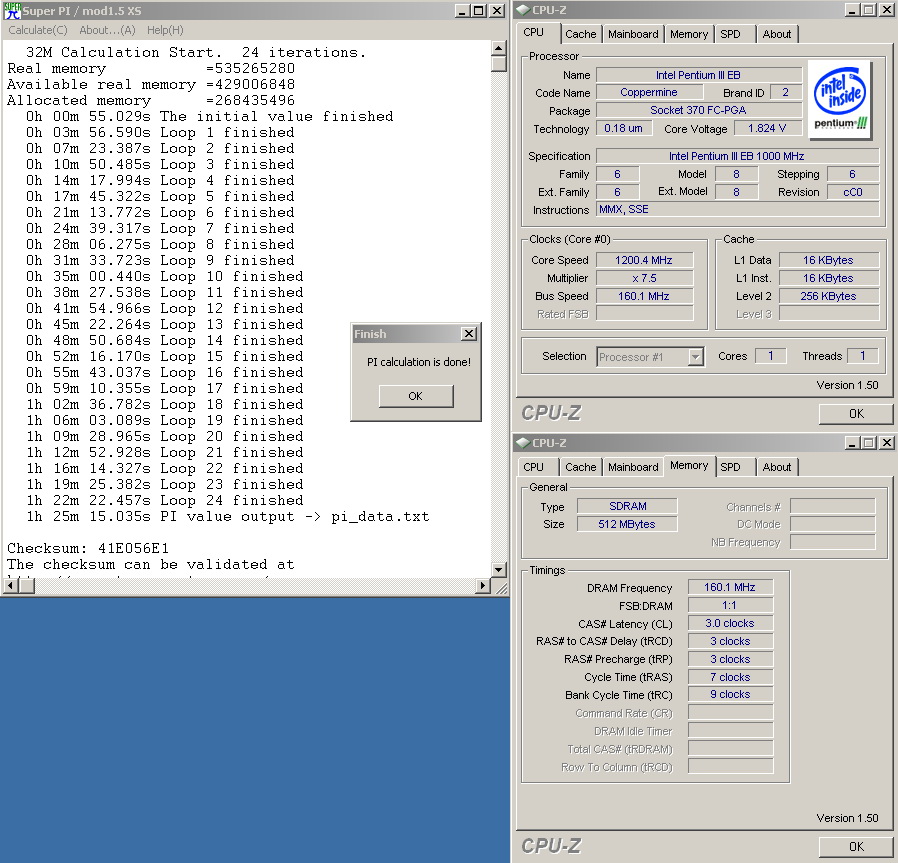
Task: Click the Core Voltage value 1.824 V
Action: point(767,128)
